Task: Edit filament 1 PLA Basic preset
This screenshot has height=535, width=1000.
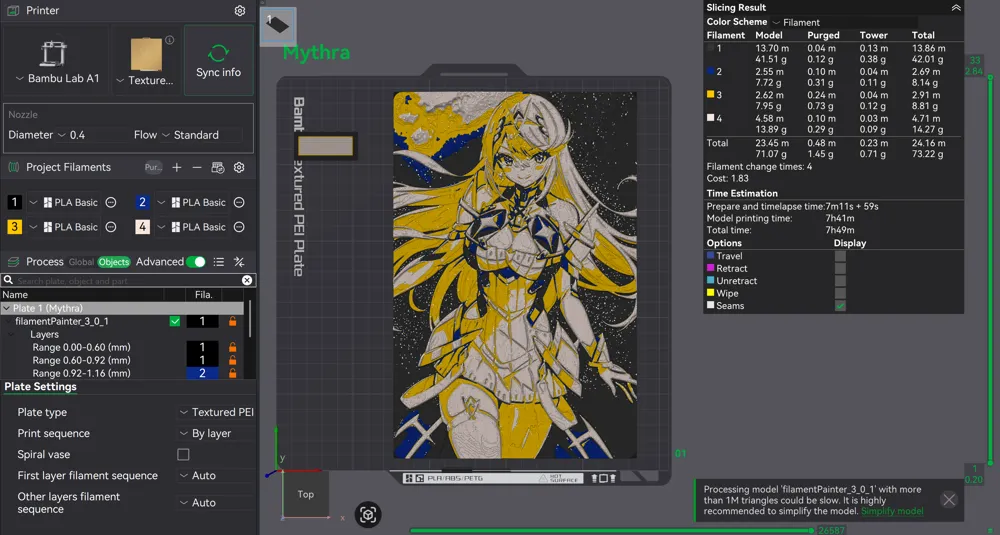Action: tap(110, 202)
